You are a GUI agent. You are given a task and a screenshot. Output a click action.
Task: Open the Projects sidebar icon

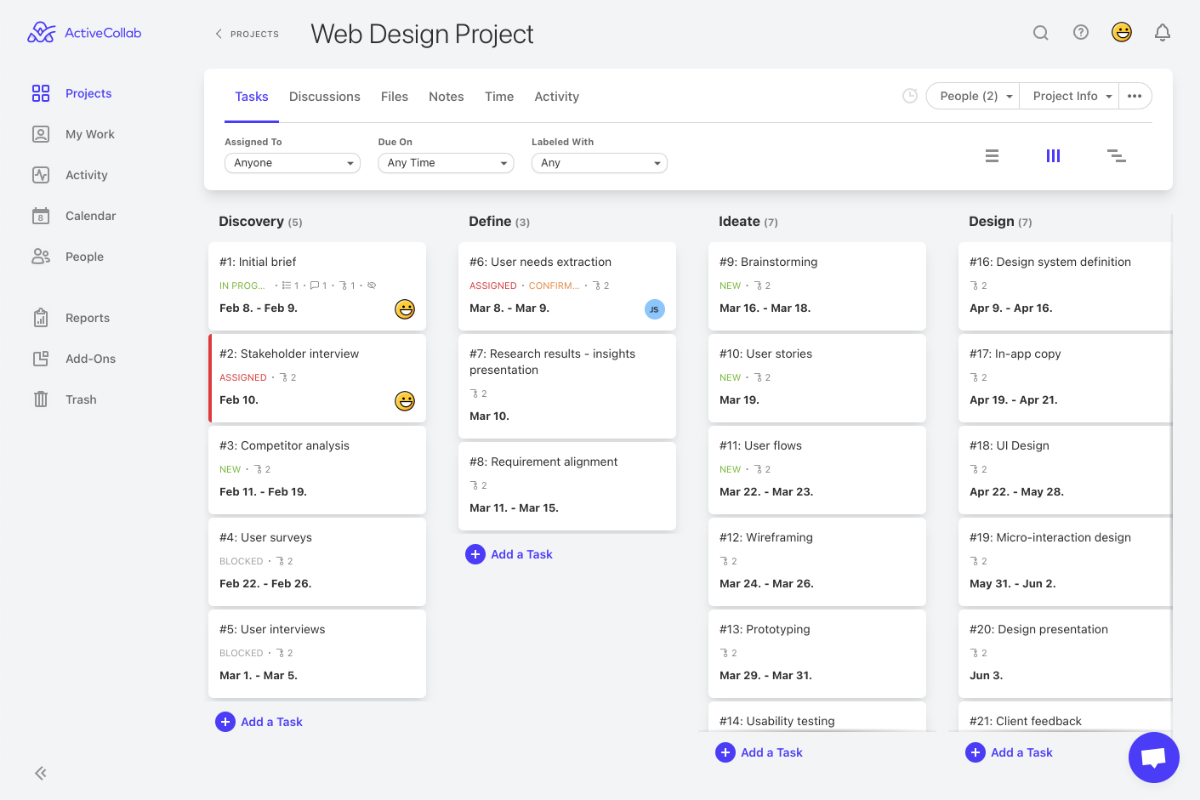point(41,93)
